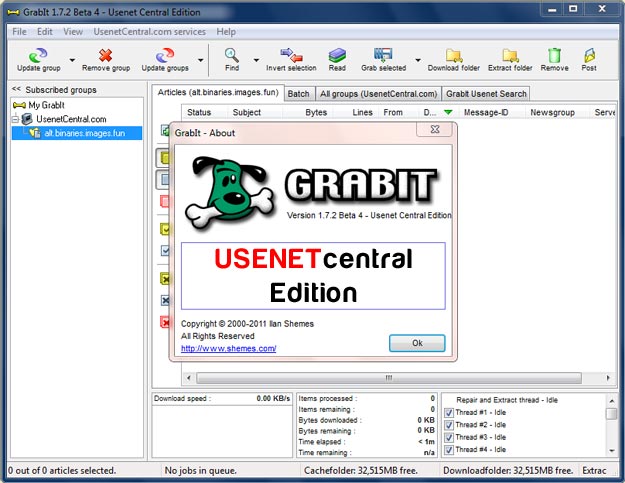Click the thread list scroll up arrow
The image size is (625, 483).
(x=611, y=400)
